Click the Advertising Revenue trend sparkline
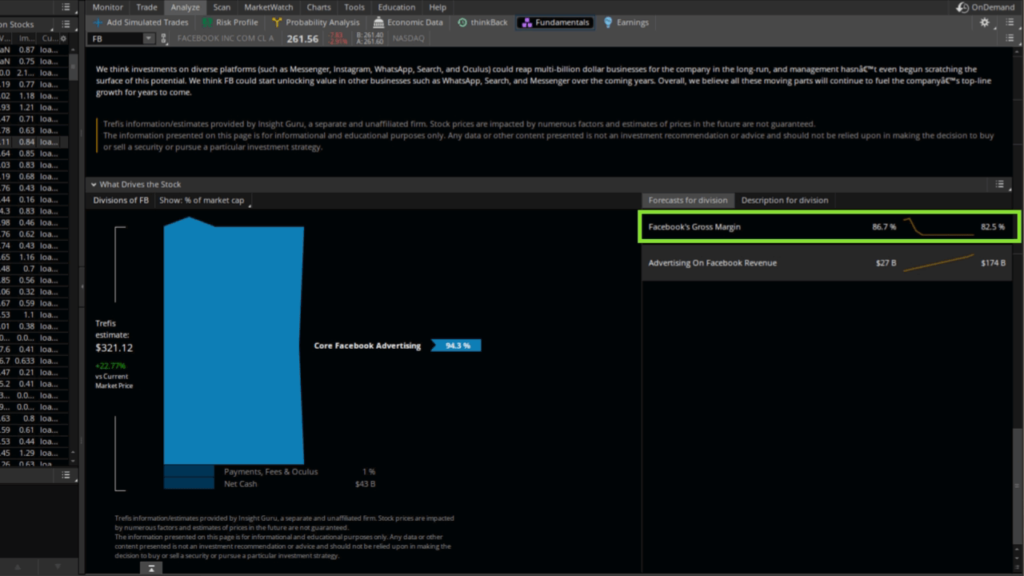This screenshot has width=1024, height=576. point(938,263)
